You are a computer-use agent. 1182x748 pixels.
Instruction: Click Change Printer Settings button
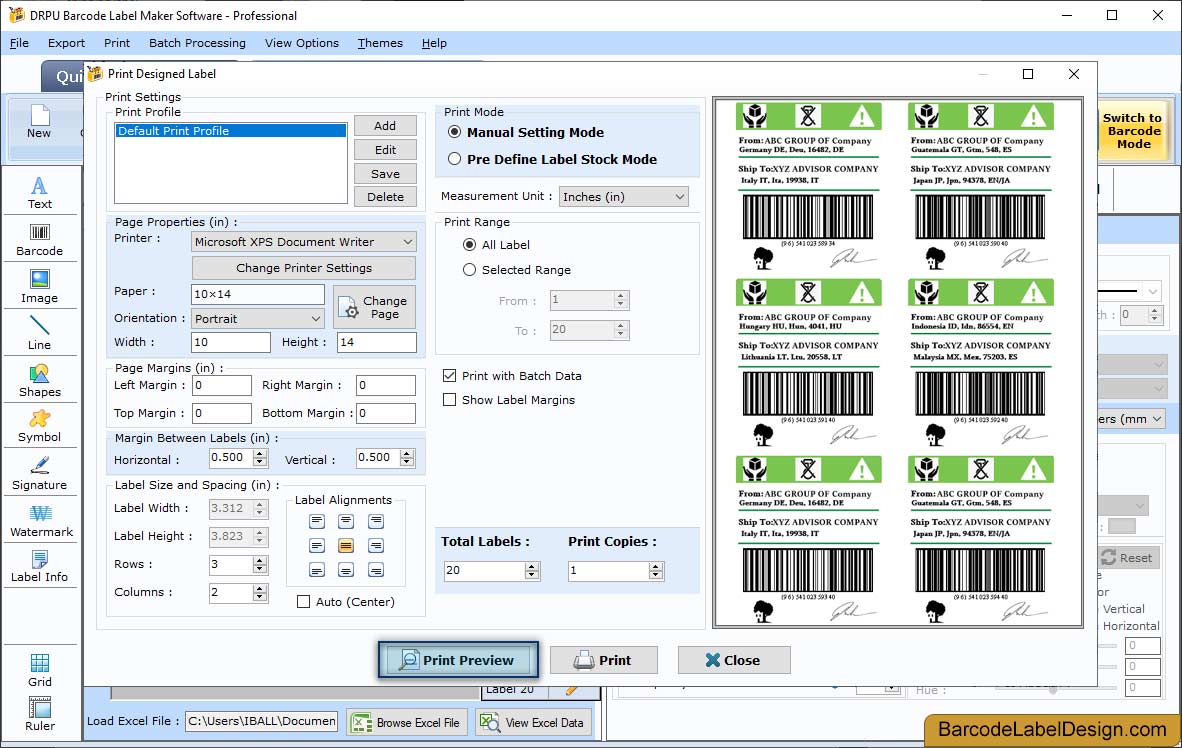[304, 268]
